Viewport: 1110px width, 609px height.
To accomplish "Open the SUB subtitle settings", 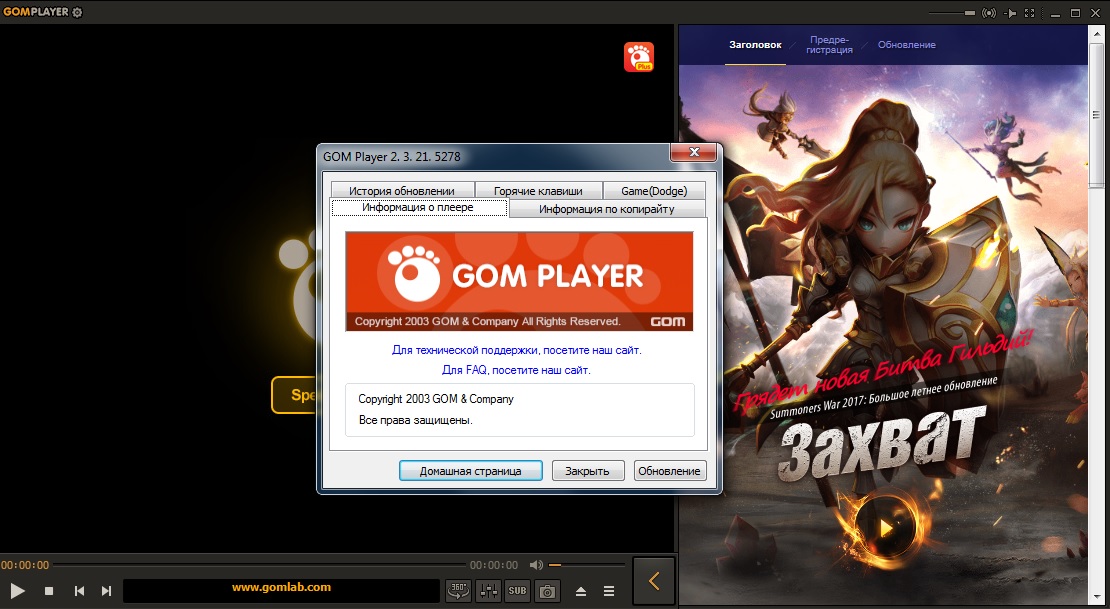I will coord(517,591).
